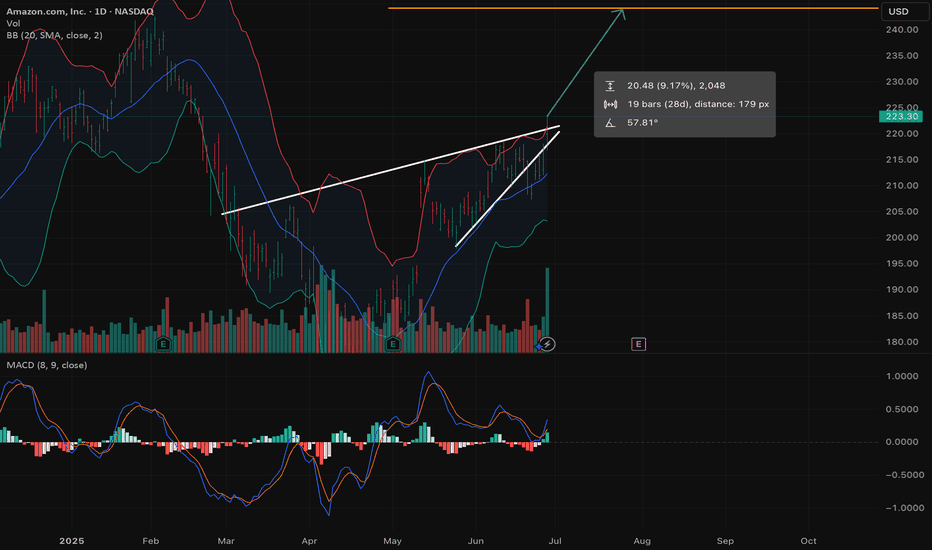Click the '20.48 (9.17%), 2,048' measurement text
This screenshot has height=550, width=932.
676,86
